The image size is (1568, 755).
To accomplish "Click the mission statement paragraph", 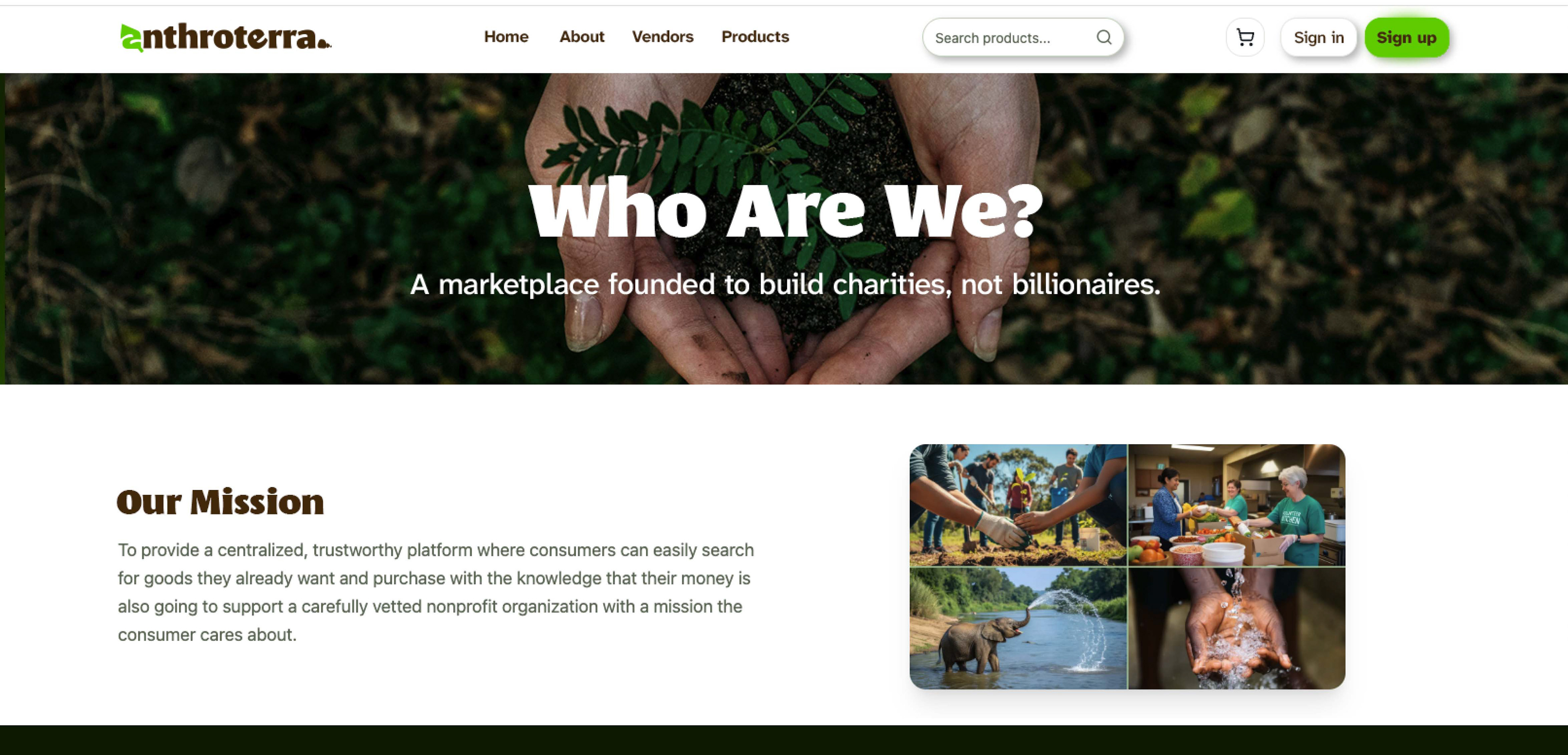I will click(436, 592).
